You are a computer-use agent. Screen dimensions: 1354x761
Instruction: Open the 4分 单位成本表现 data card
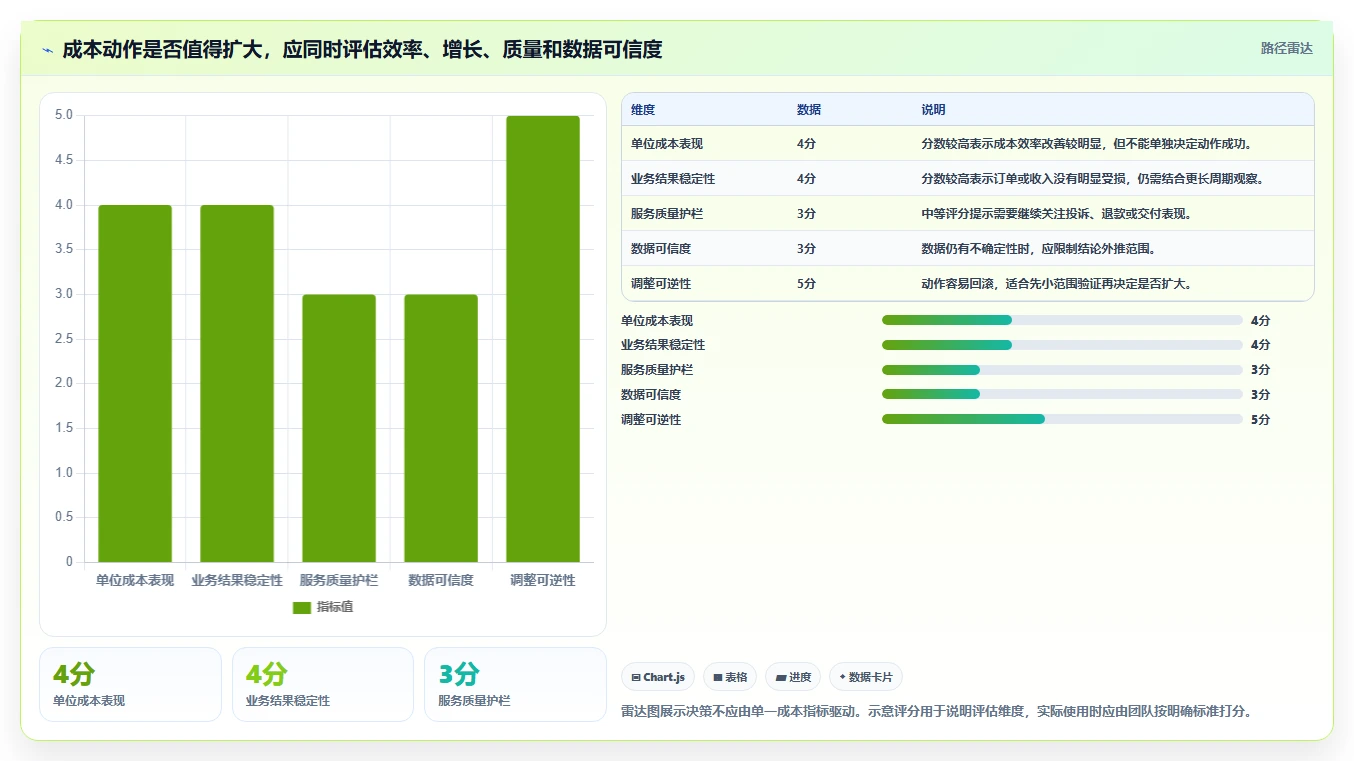tap(130, 684)
